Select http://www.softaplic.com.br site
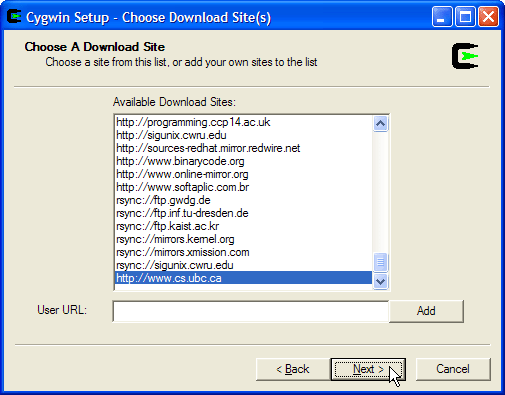This screenshot has width=505, height=395. click(243, 187)
